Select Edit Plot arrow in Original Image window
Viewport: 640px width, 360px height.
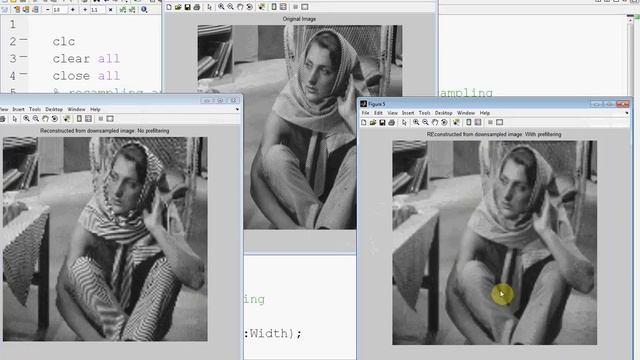pyautogui.click(x=209, y=7)
